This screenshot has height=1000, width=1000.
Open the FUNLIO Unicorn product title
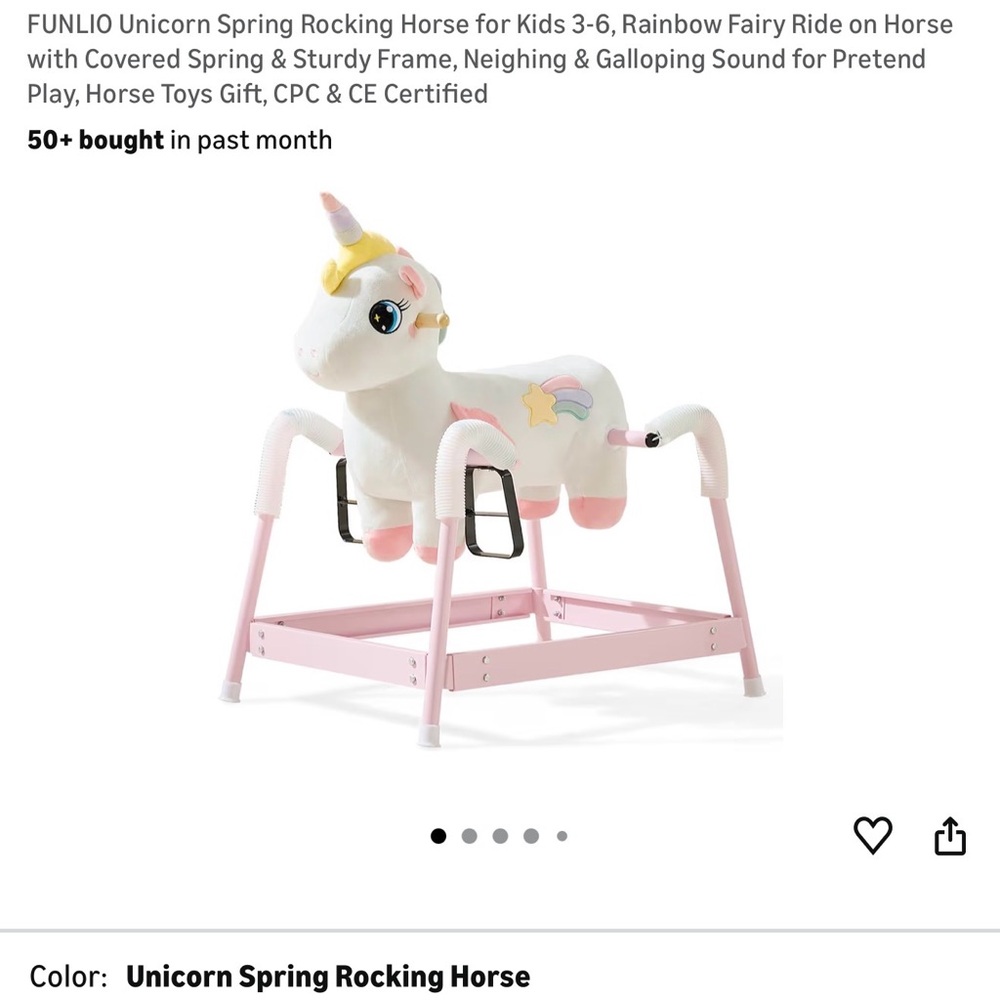(490, 59)
